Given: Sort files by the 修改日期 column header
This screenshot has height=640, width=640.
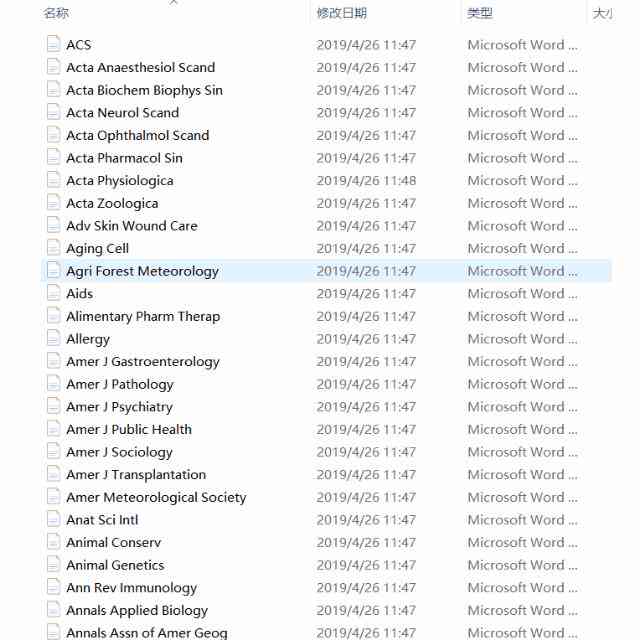Looking at the screenshot, I should click(x=342, y=13).
